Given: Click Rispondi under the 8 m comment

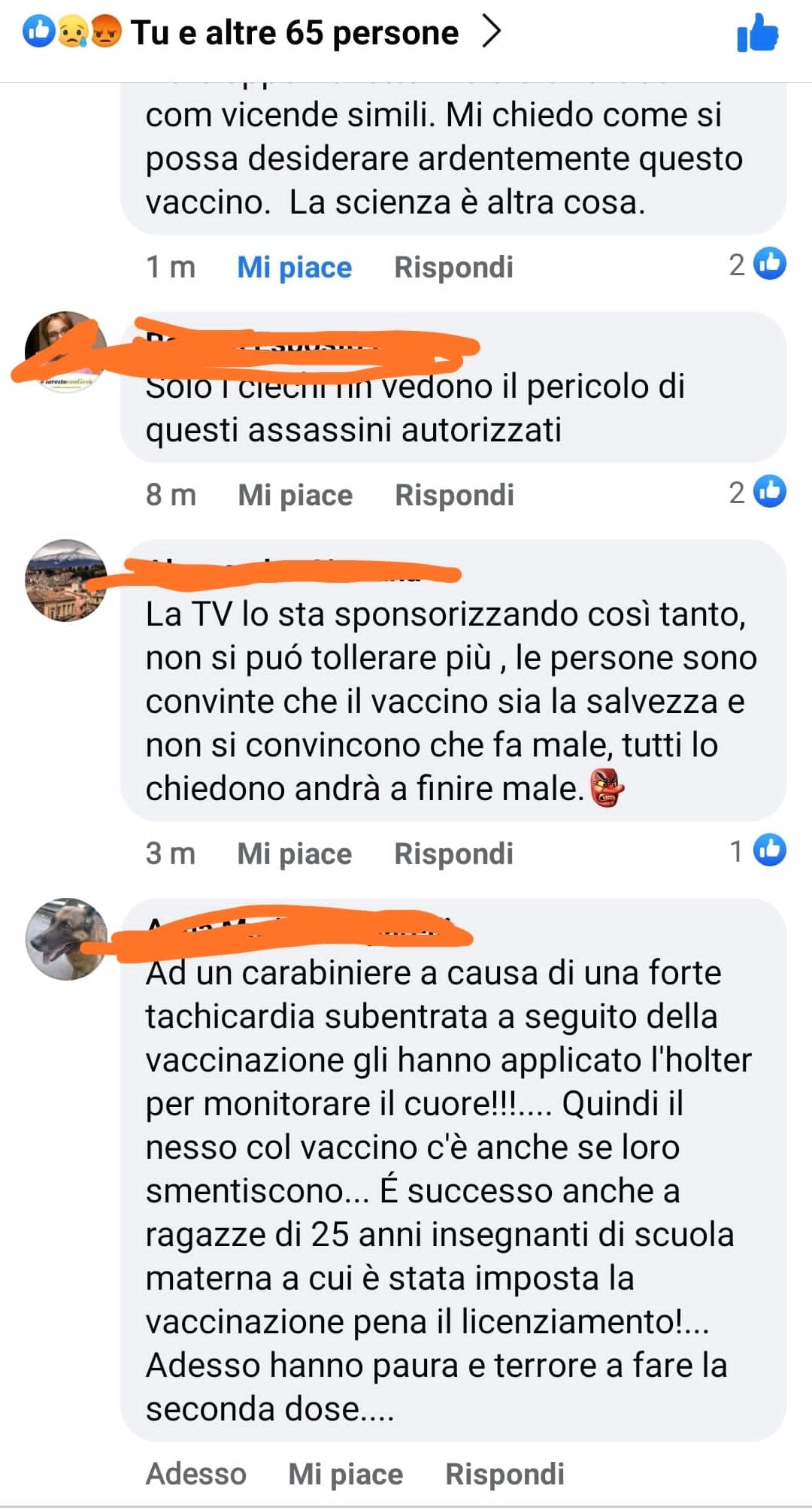Looking at the screenshot, I should tap(455, 495).
